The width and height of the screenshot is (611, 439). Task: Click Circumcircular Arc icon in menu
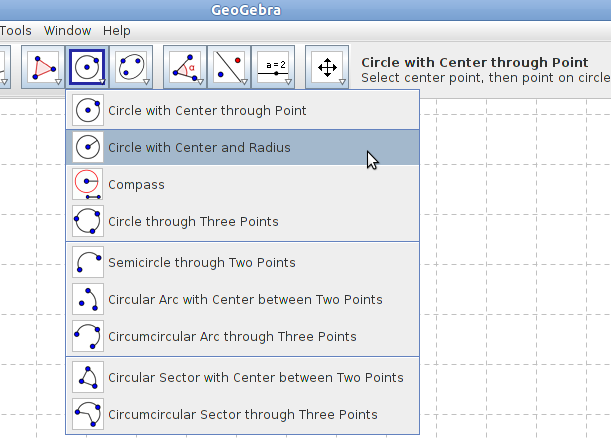click(x=88, y=336)
